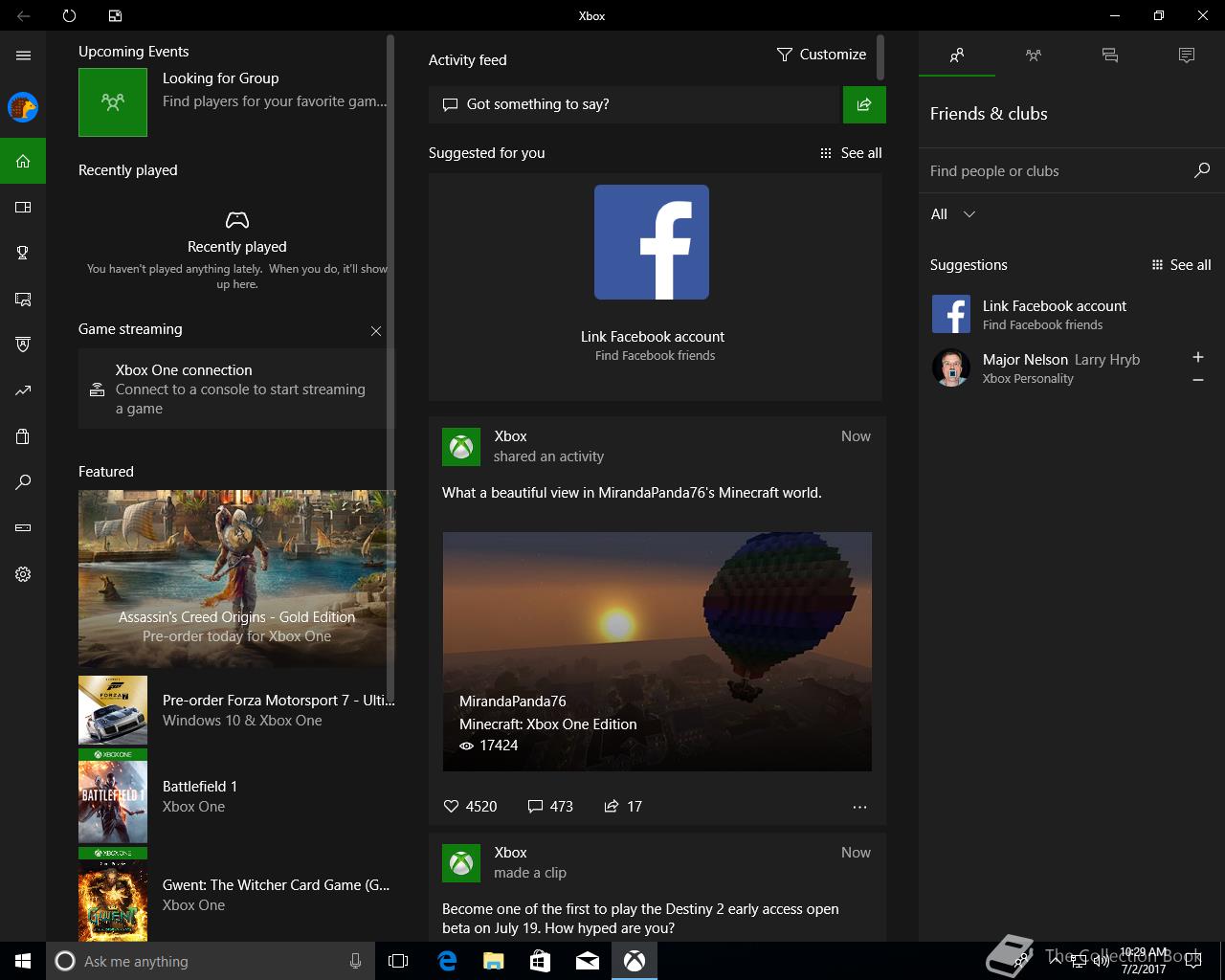1225x980 pixels.
Task: Share post with green share button
Action: [x=864, y=104]
